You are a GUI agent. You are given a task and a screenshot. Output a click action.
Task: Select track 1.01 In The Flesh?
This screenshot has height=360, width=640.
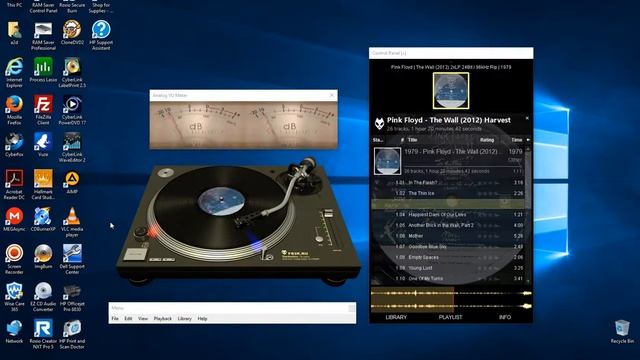click(x=449, y=182)
